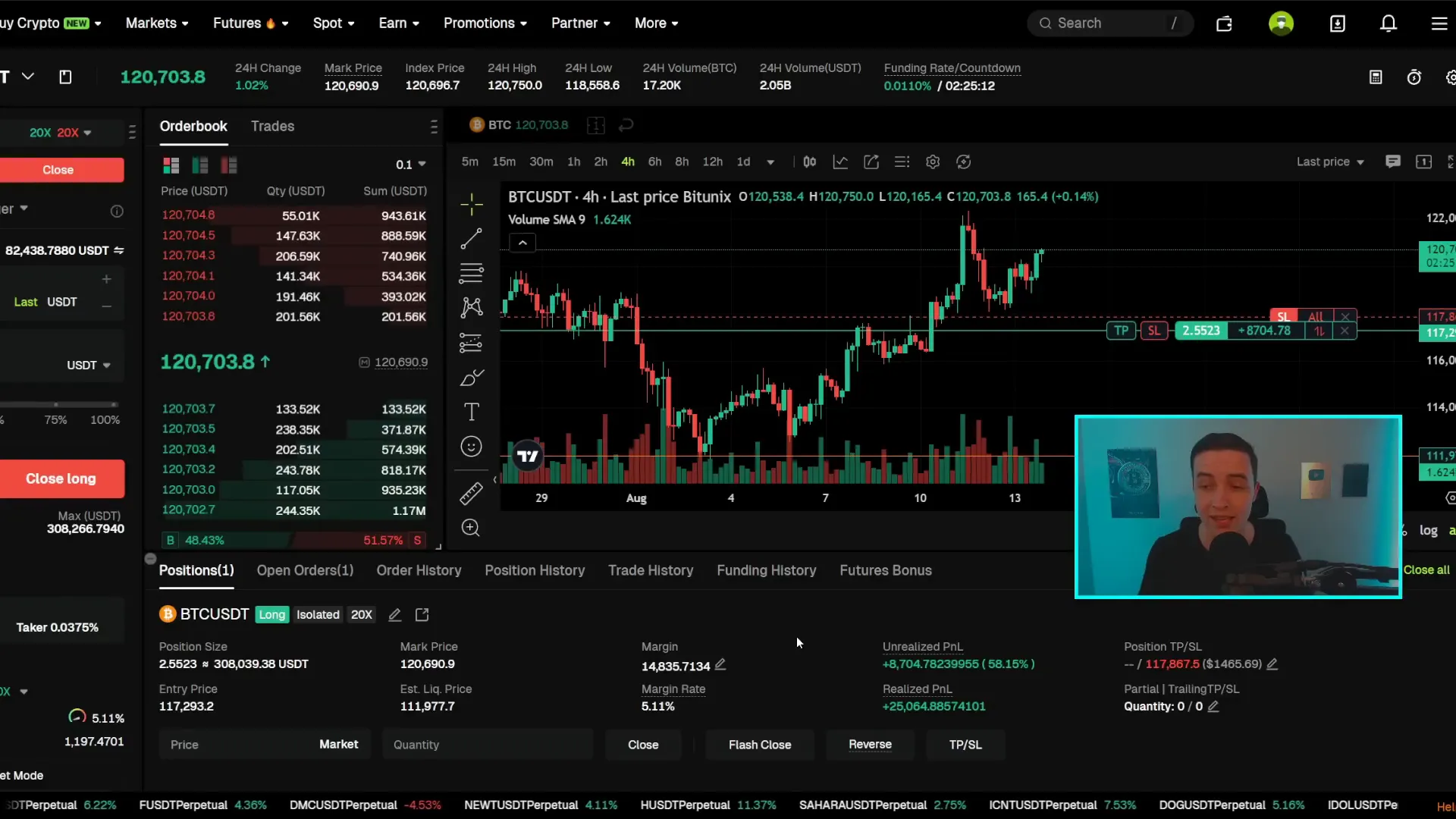This screenshot has width=1456, height=819.
Task: Select the pattern drawing tool
Action: [471, 307]
